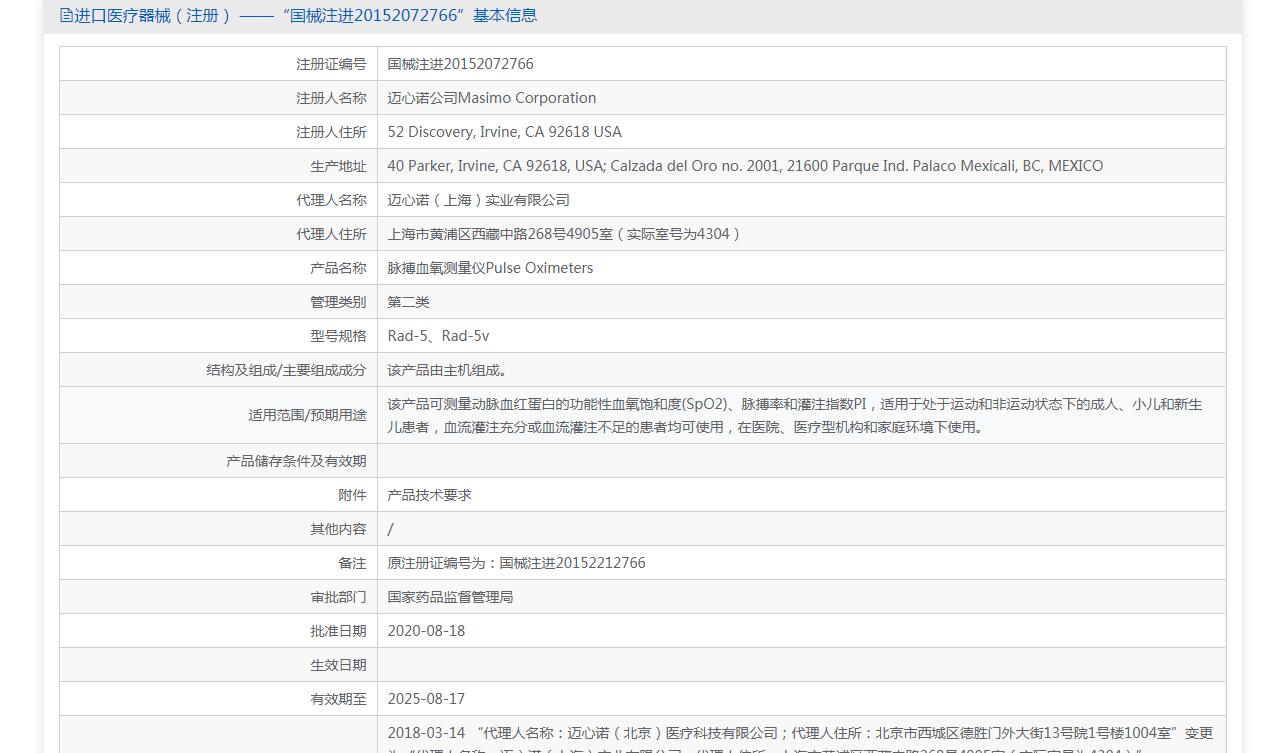Click the 审批部门 label

point(338,597)
